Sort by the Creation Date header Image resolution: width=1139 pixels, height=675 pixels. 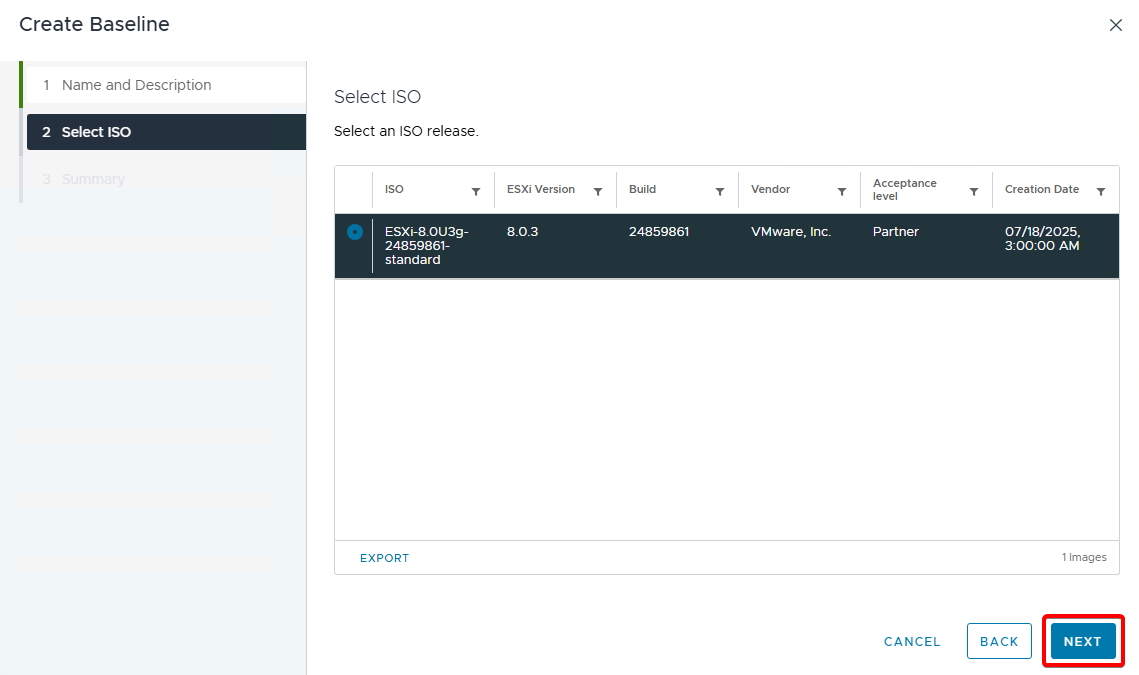[1041, 189]
